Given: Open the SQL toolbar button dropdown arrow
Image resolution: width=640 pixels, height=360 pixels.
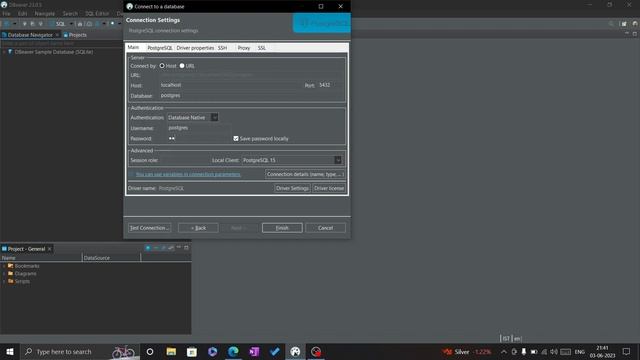Looking at the screenshot, I should 71,24.
